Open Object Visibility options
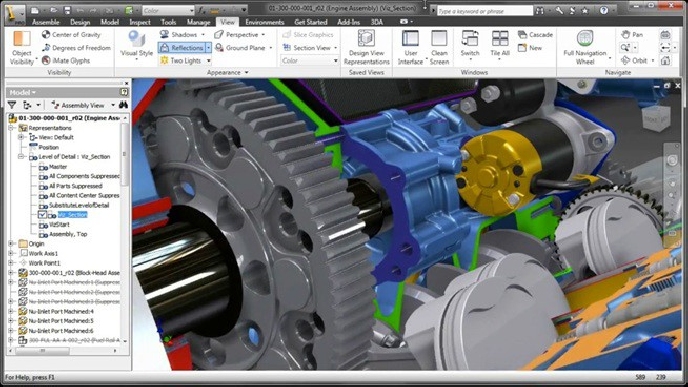The width and height of the screenshot is (688, 387). point(22,47)
